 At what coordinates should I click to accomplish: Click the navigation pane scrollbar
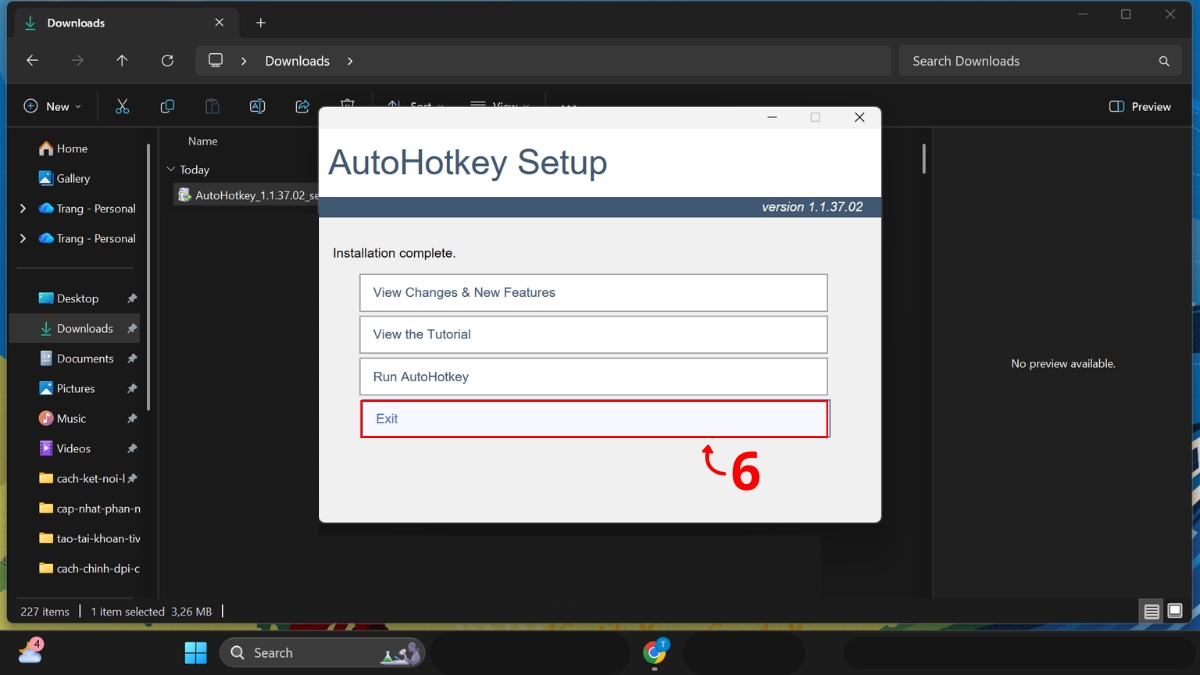[x=149, y=275]
